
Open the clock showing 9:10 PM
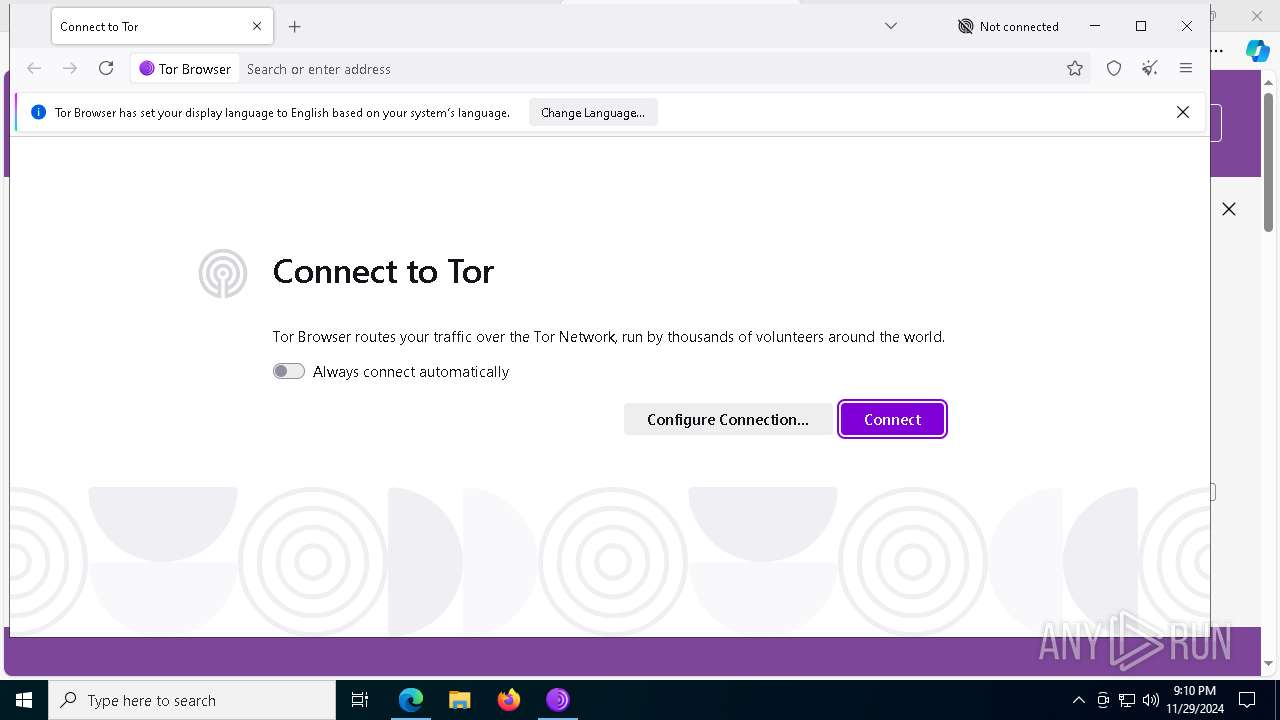coord(1194,700)
